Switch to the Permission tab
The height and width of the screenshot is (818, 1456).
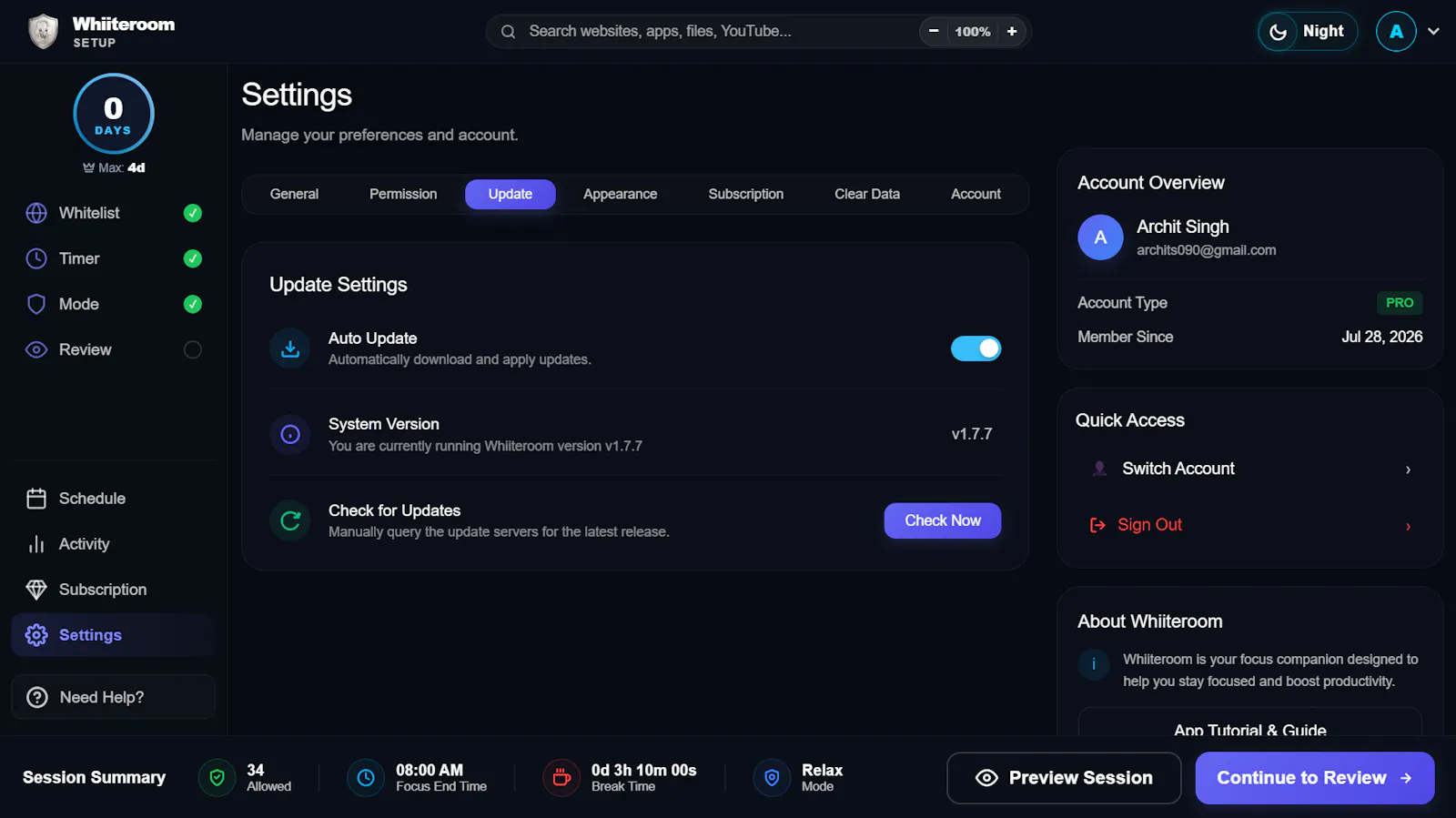pyautogui.click(x=403, y=194)
